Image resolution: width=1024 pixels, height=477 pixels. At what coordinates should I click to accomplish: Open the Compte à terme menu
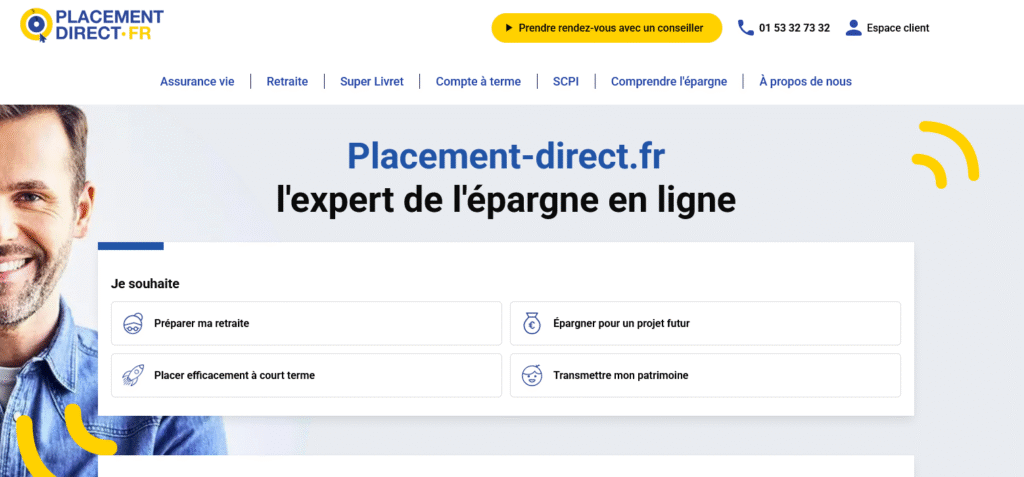(x=478, y=82)
